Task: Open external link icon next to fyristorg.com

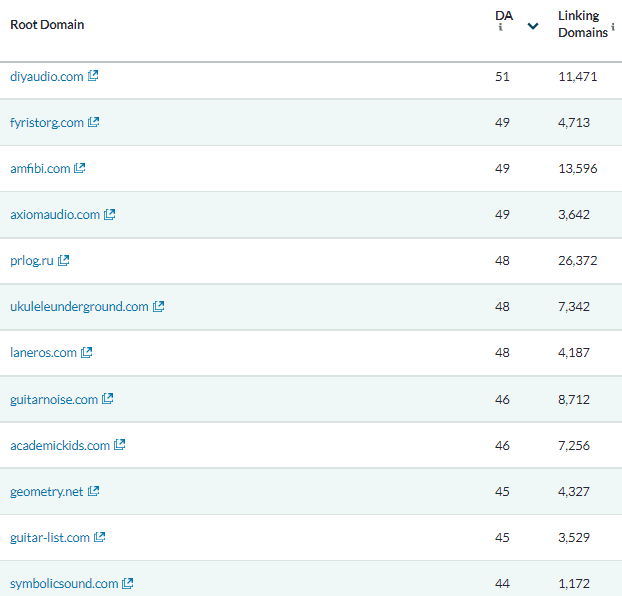Action: click(x=94, y=122)
